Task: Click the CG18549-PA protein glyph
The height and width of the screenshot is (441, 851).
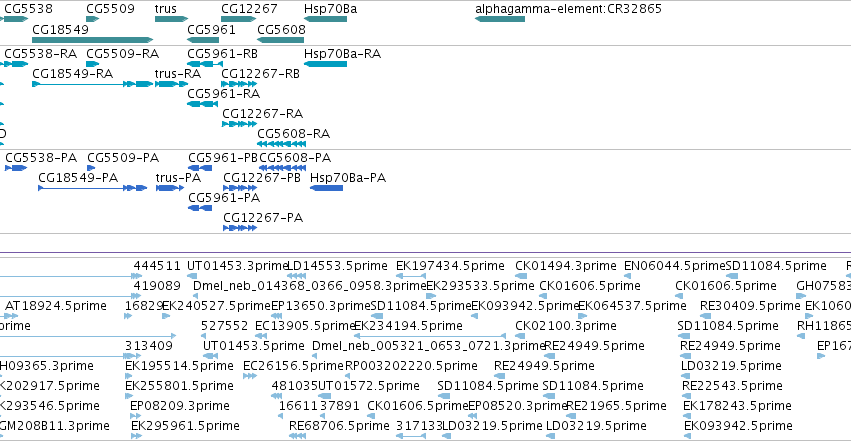Action: point(93,188)
